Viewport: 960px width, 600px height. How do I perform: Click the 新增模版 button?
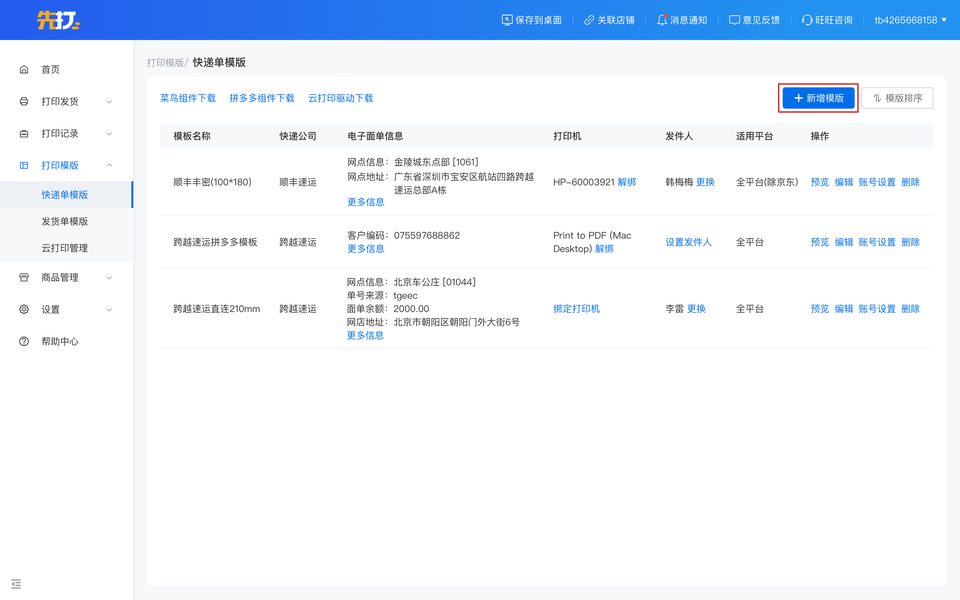(818, 98)
